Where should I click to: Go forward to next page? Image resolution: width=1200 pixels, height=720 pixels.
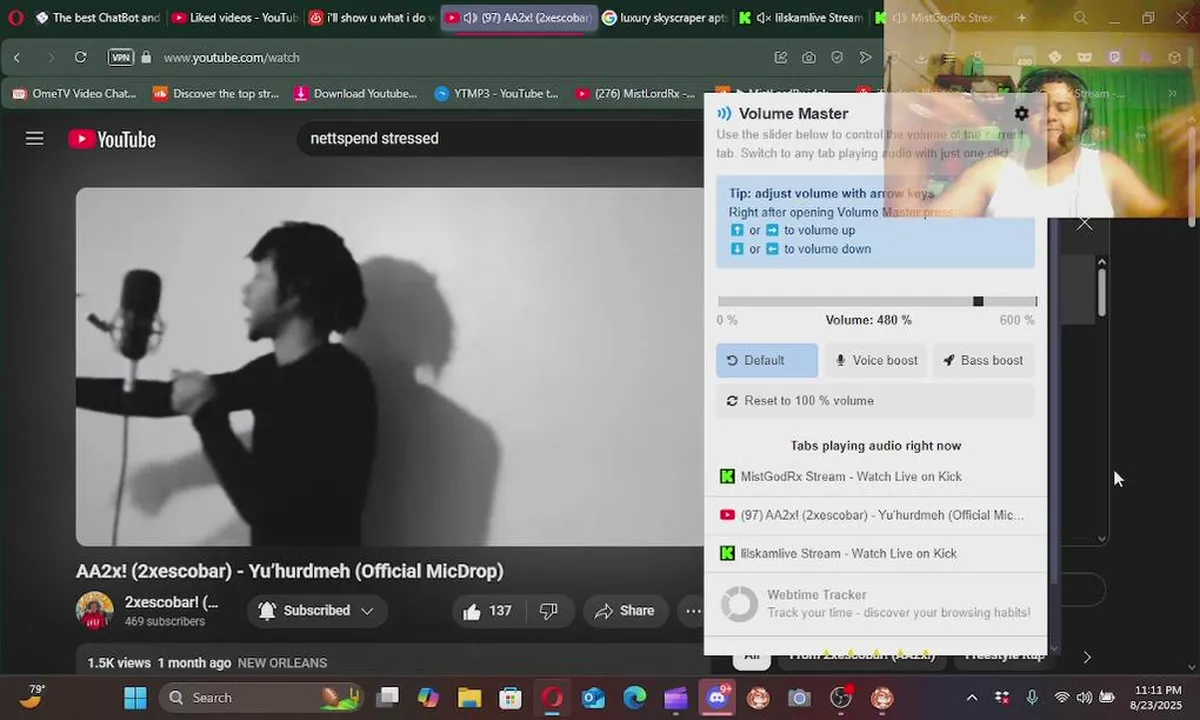pos(50,57)
